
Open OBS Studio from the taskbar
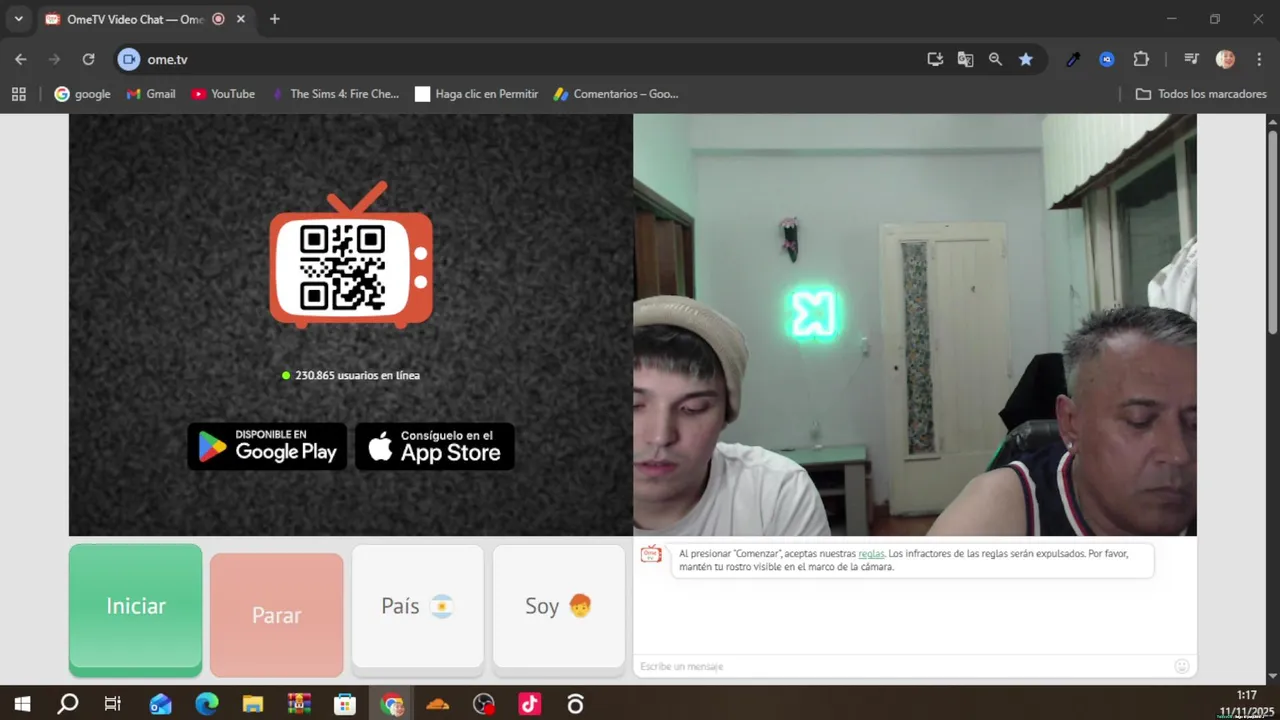484,704
